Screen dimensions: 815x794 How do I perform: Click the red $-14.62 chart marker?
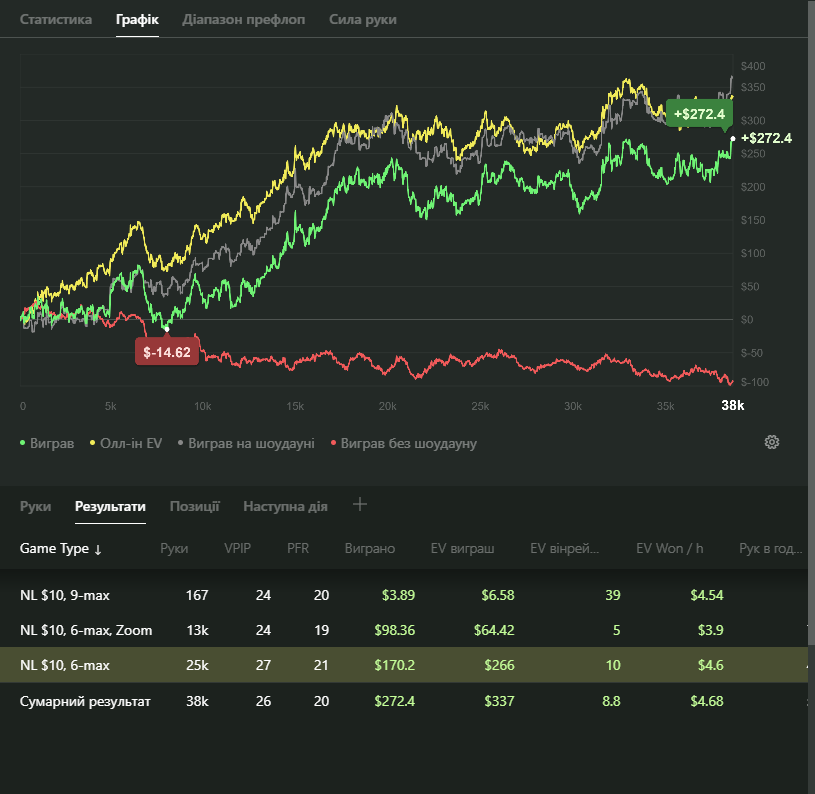coord(166,352)
